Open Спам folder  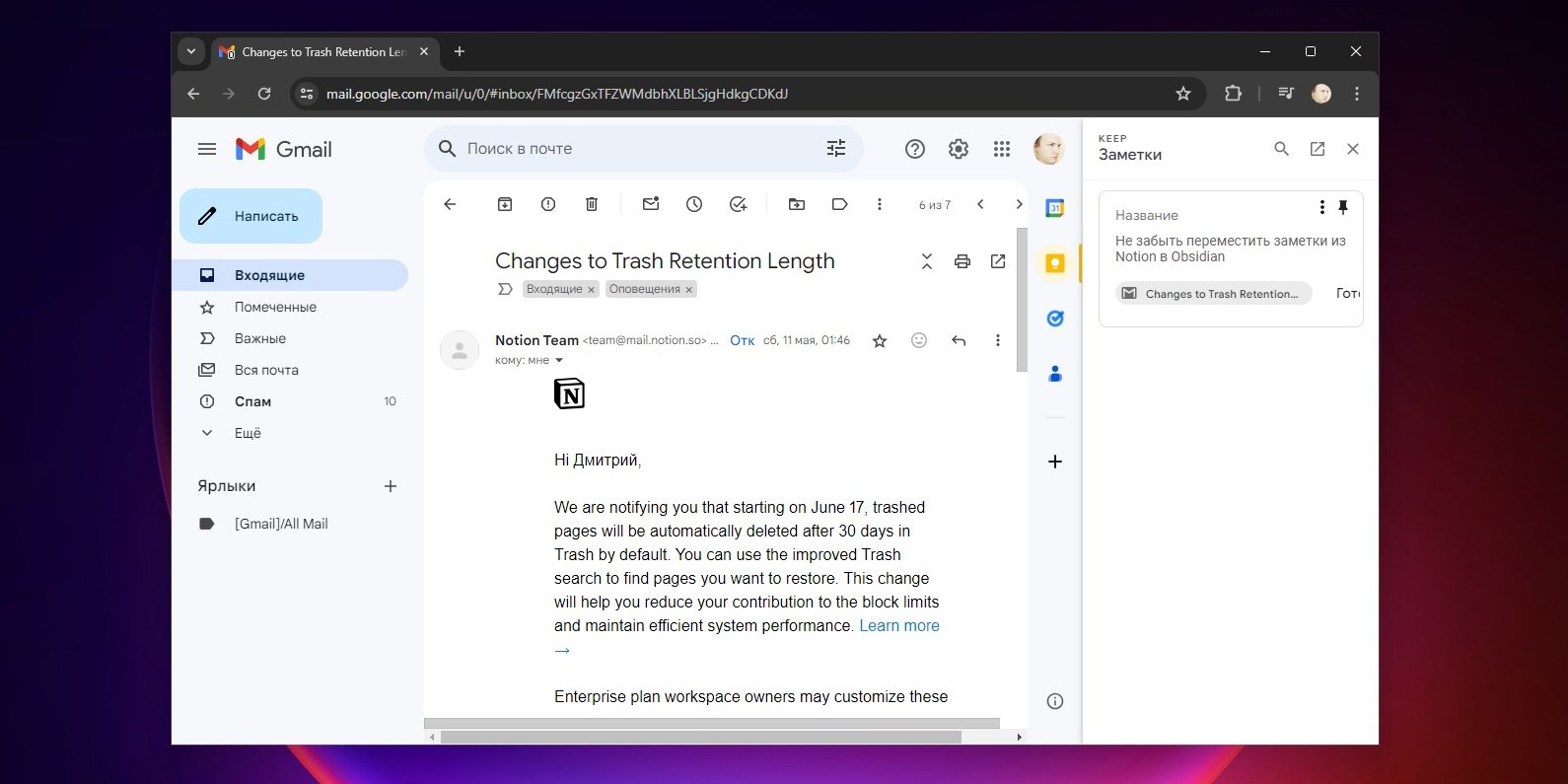tap(290, 401)
